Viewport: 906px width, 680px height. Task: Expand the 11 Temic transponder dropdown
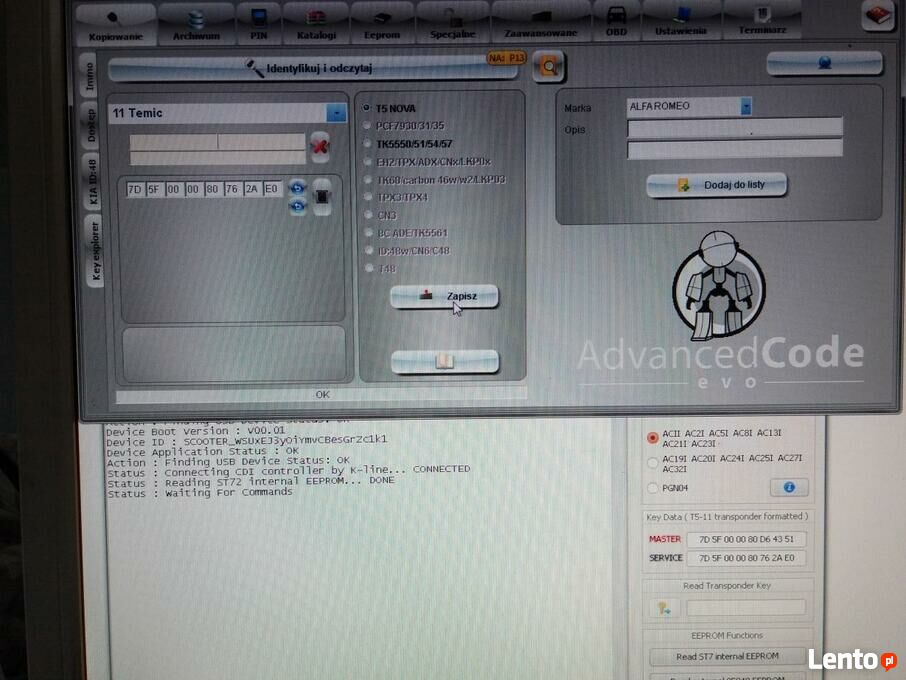tap(337, 113)
